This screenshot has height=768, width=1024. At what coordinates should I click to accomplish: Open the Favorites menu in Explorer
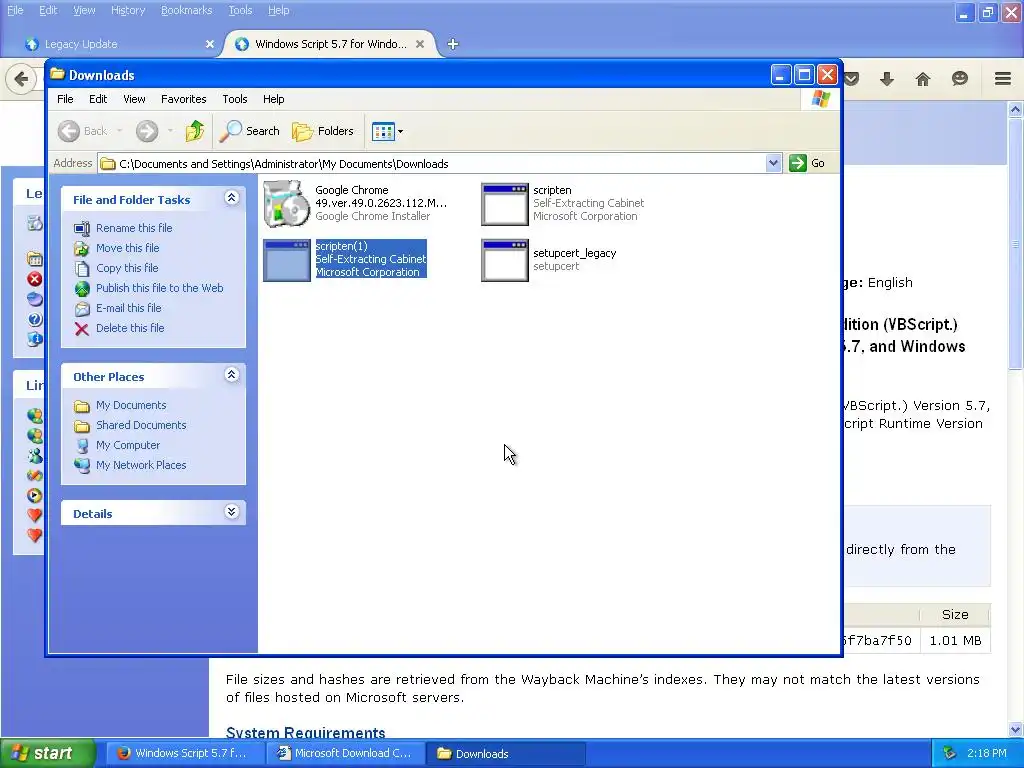point(184,99)
